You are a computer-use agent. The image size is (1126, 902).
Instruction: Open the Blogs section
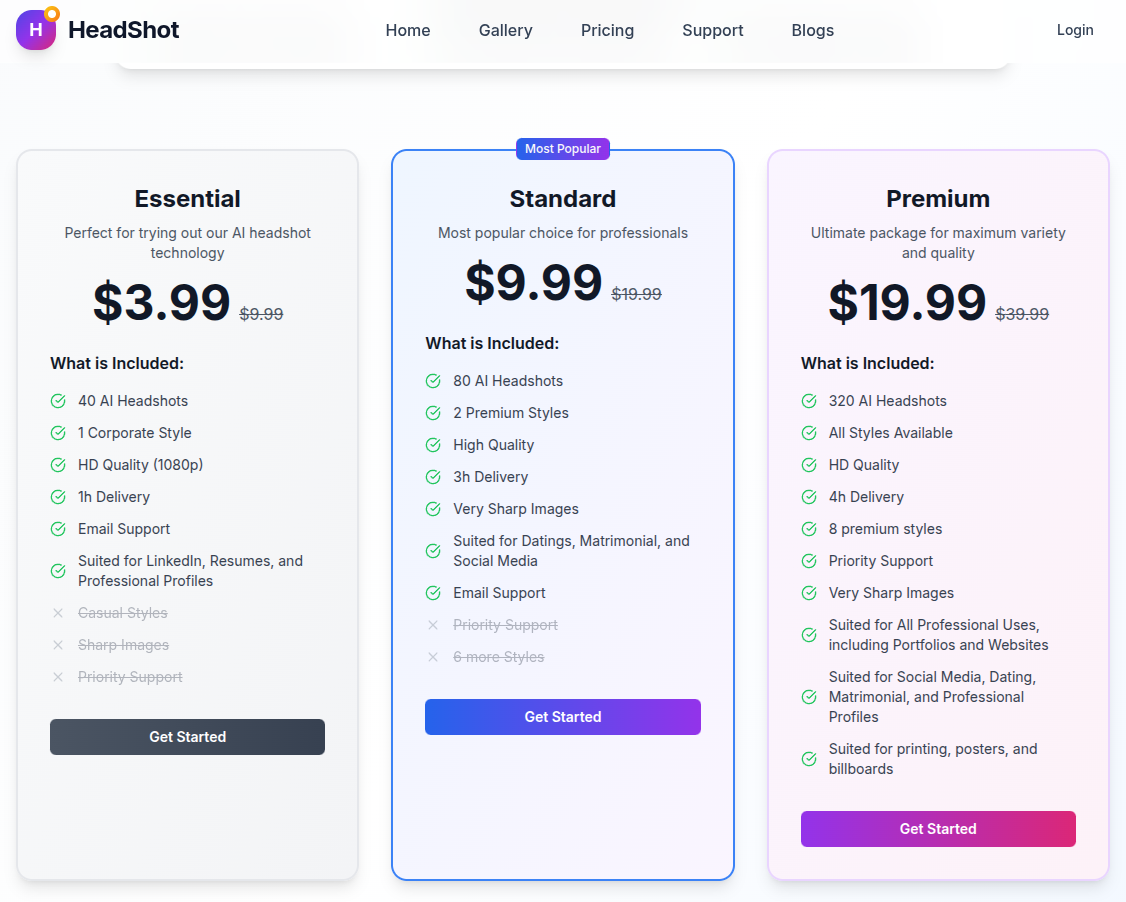coord(812,30)
